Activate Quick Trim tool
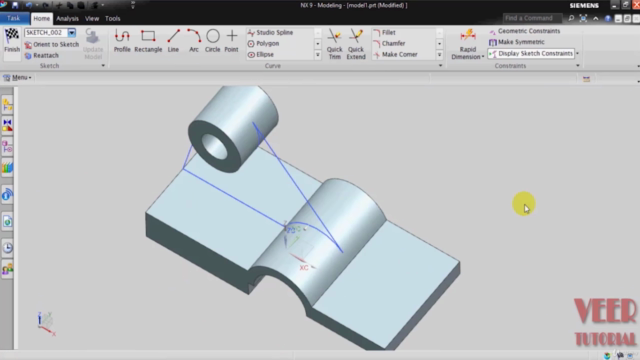640x360 pixels. (334, 44)
